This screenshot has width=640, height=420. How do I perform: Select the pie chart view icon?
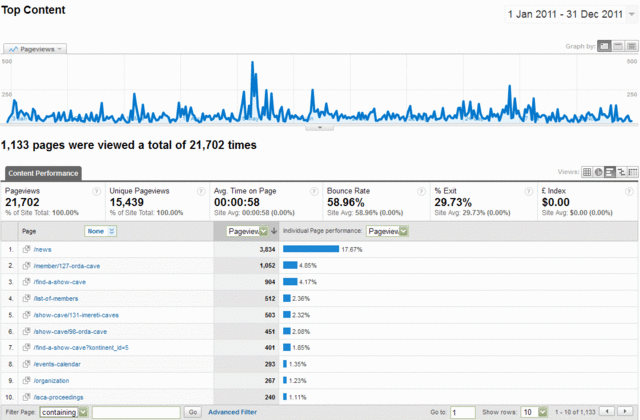click(x=598, y=172)
